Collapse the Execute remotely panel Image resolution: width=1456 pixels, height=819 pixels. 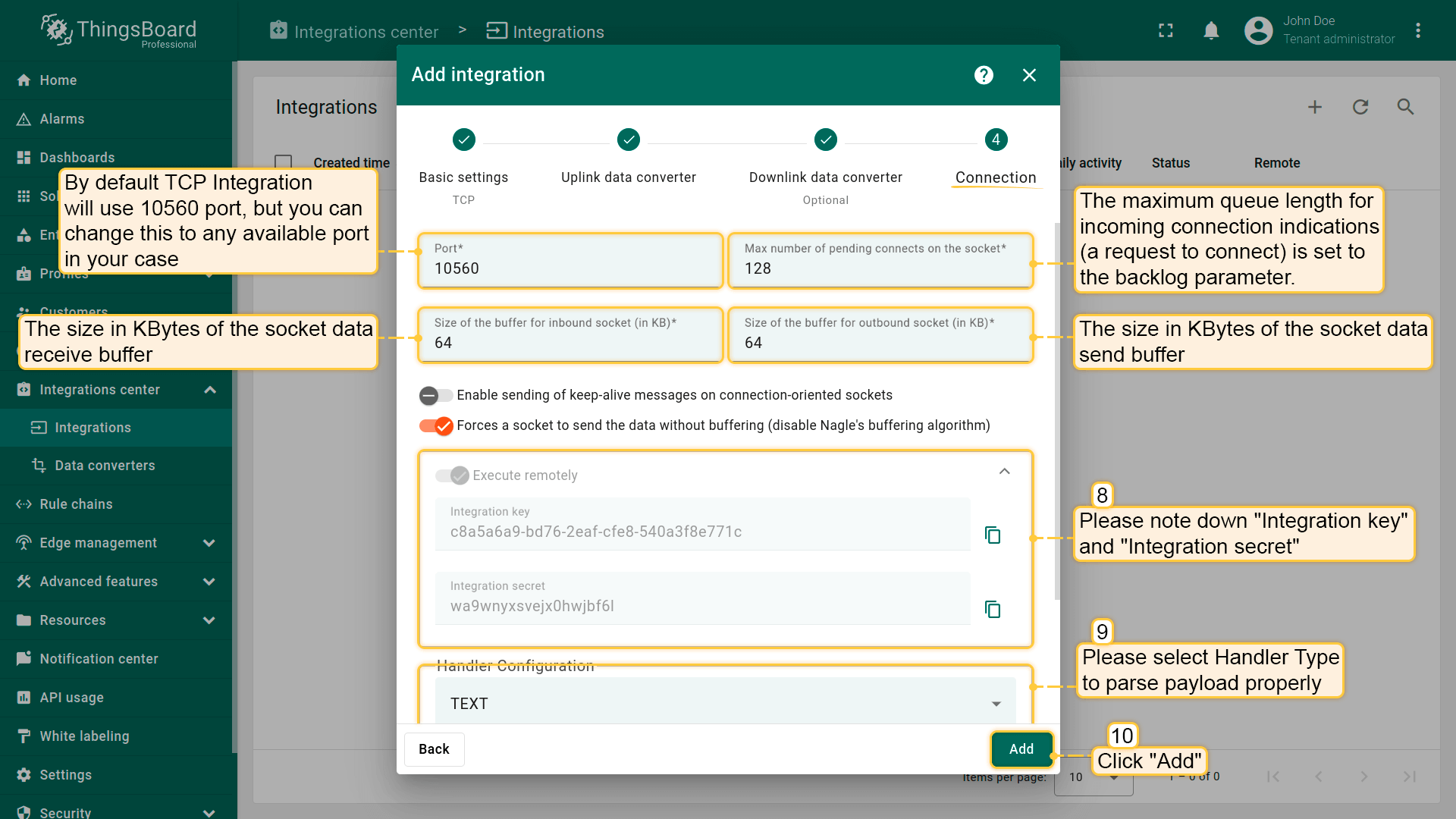pos(1004,471)
